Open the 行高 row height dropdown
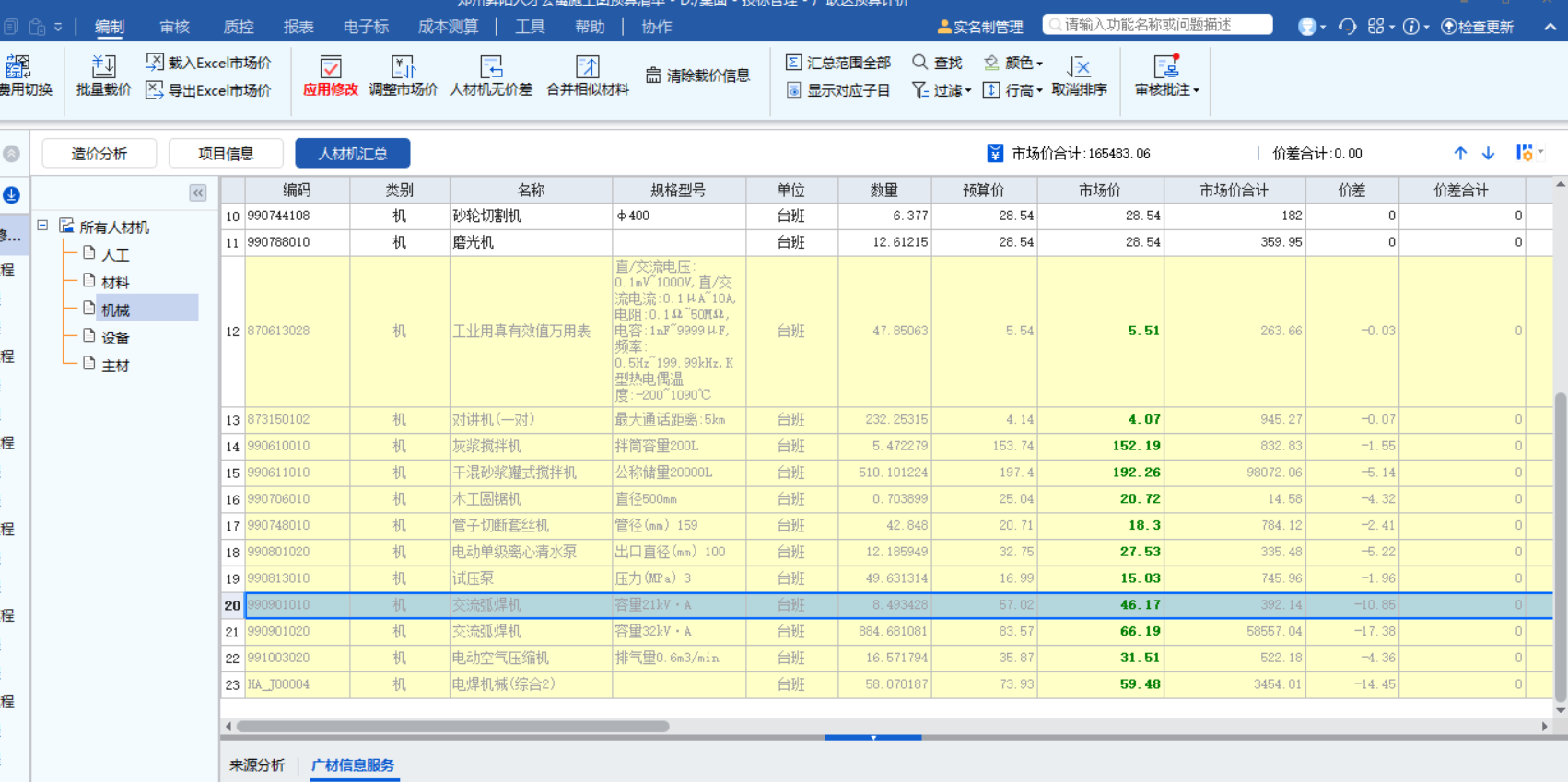Screen dimensions: 1568x782 coord(1012,90)
